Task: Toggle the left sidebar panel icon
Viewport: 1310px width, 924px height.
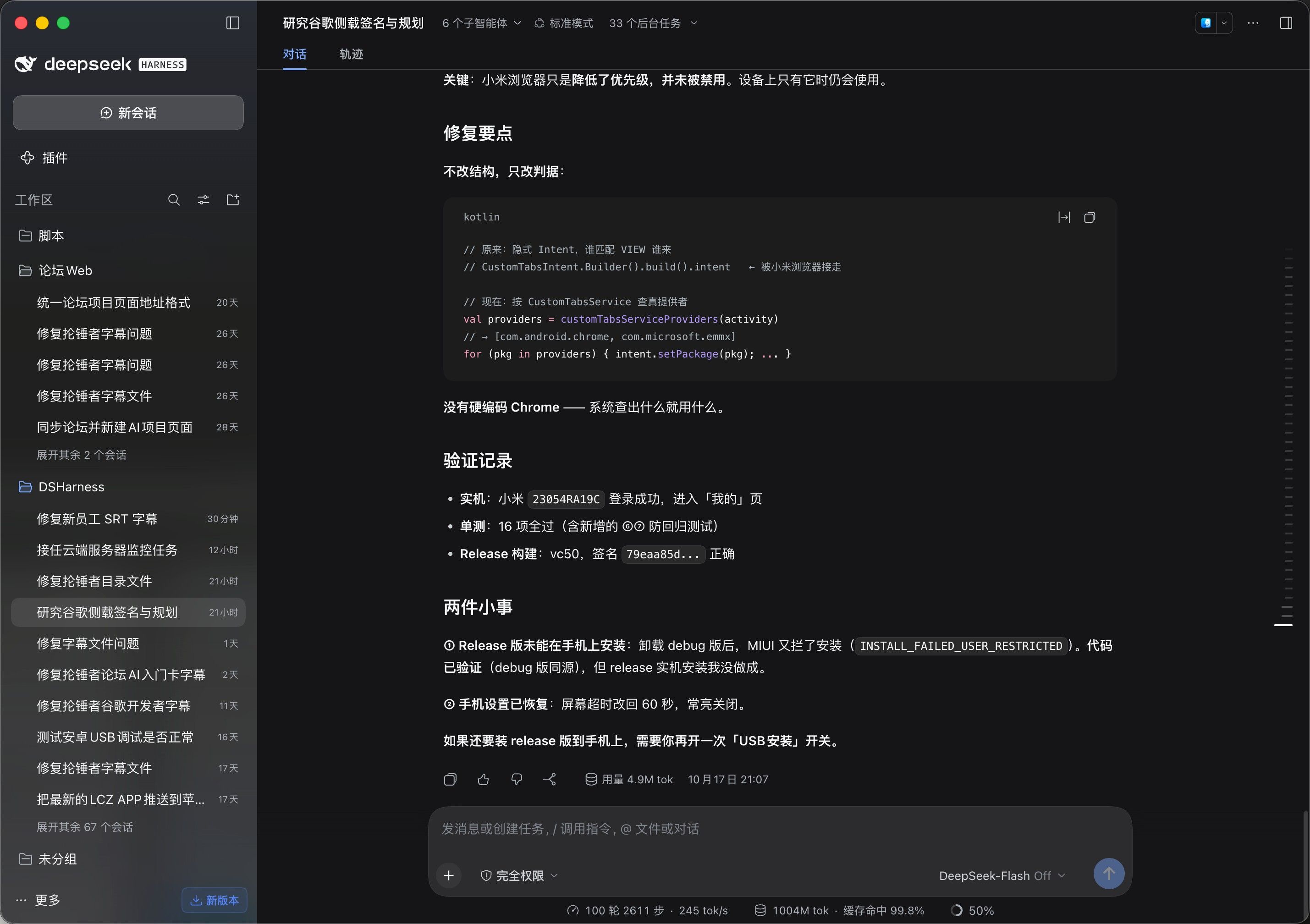Action: click(x=232, y=23)
